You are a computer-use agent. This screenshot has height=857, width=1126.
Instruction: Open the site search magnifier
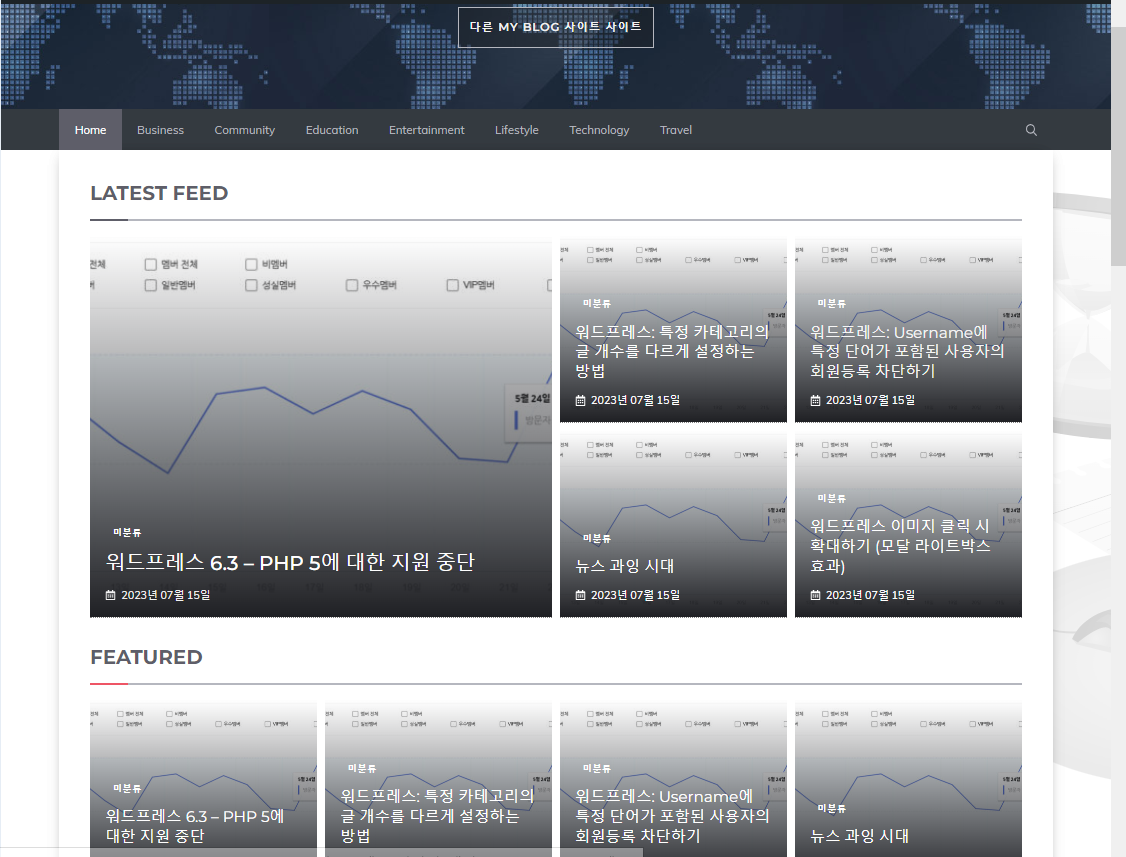pyautogui.click(x=1031, y=130)
